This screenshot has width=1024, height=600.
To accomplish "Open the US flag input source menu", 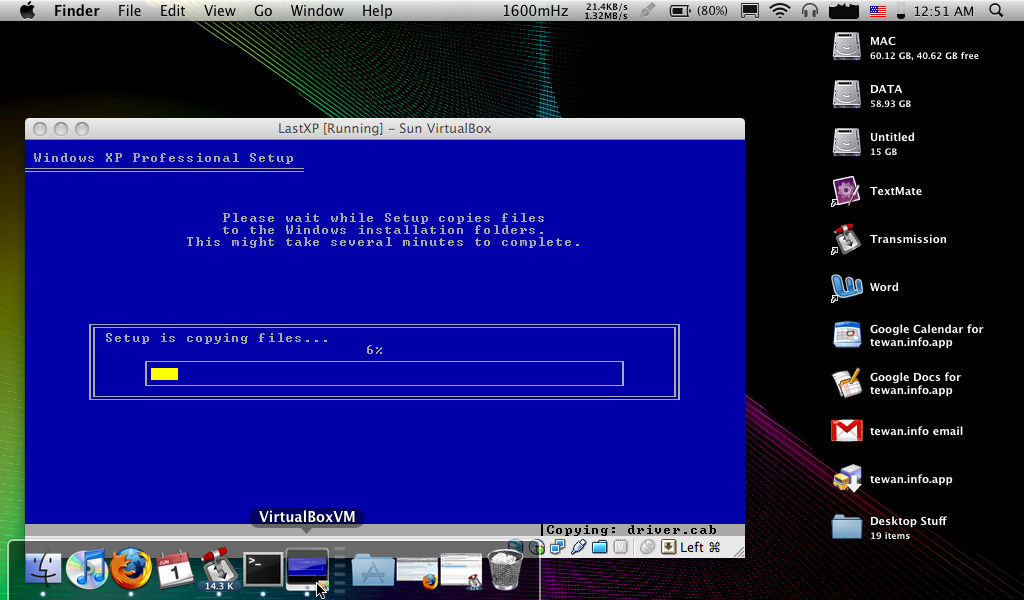I will pos(878,10).
